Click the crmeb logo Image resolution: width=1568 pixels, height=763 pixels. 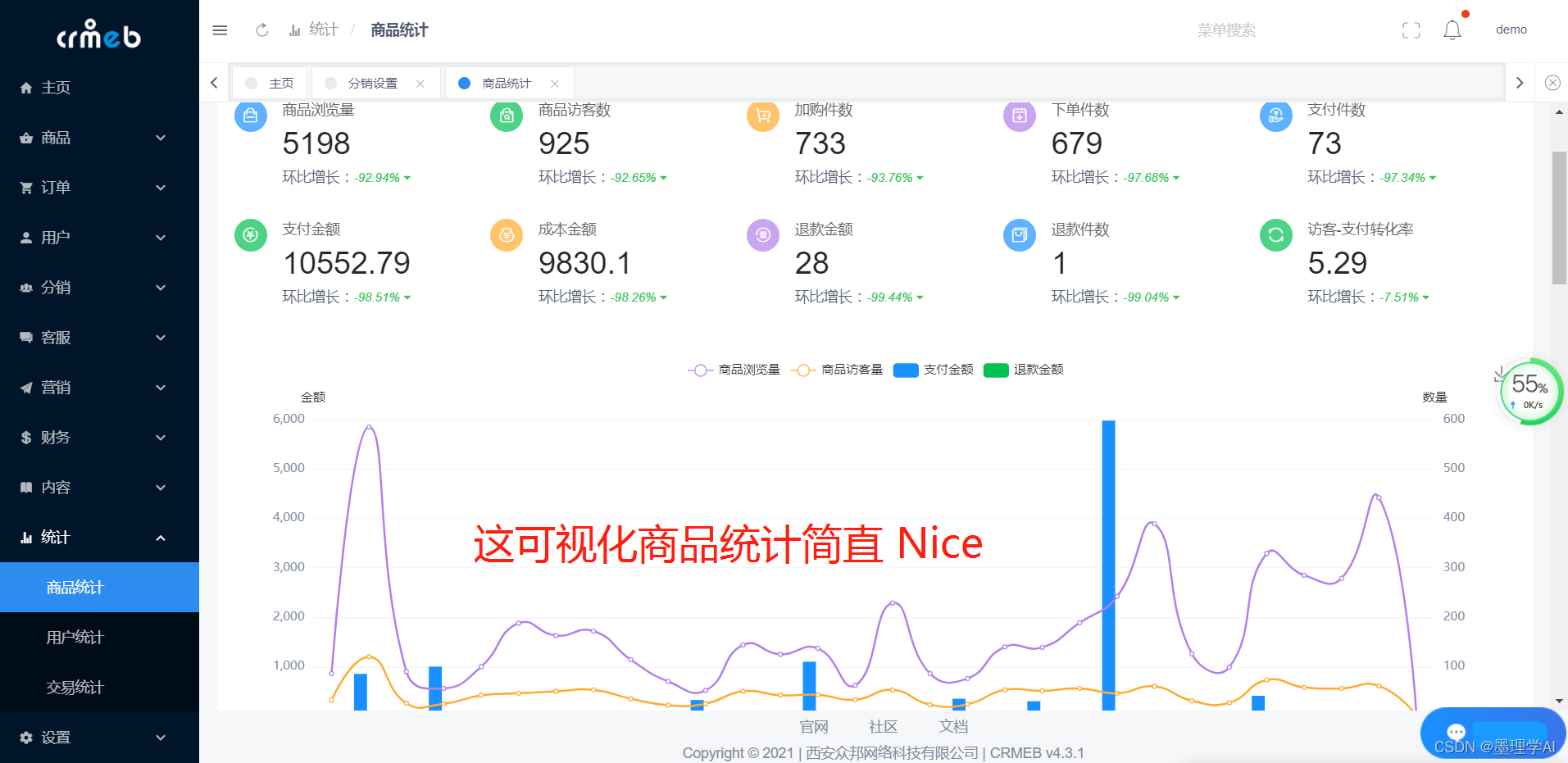(x=98, y=34)
